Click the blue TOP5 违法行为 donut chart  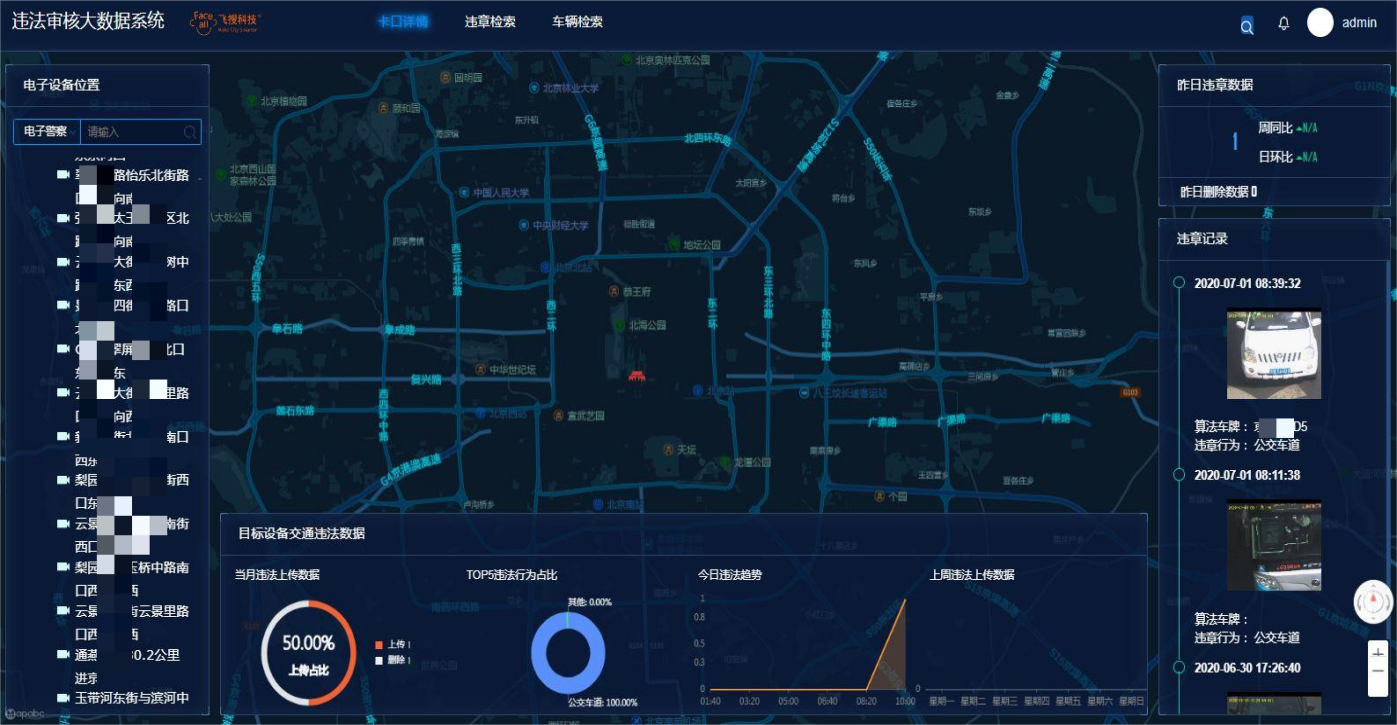coord(568,654)
